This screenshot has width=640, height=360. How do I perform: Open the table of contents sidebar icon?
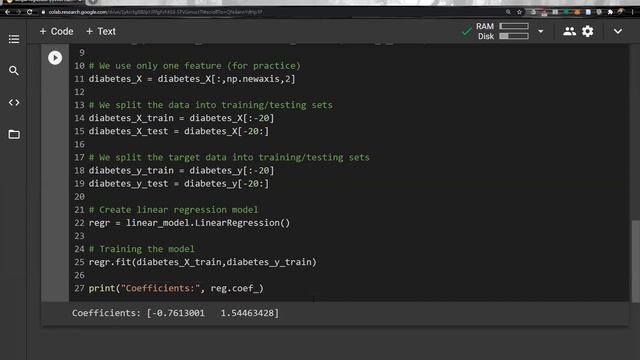click(14, 39)
